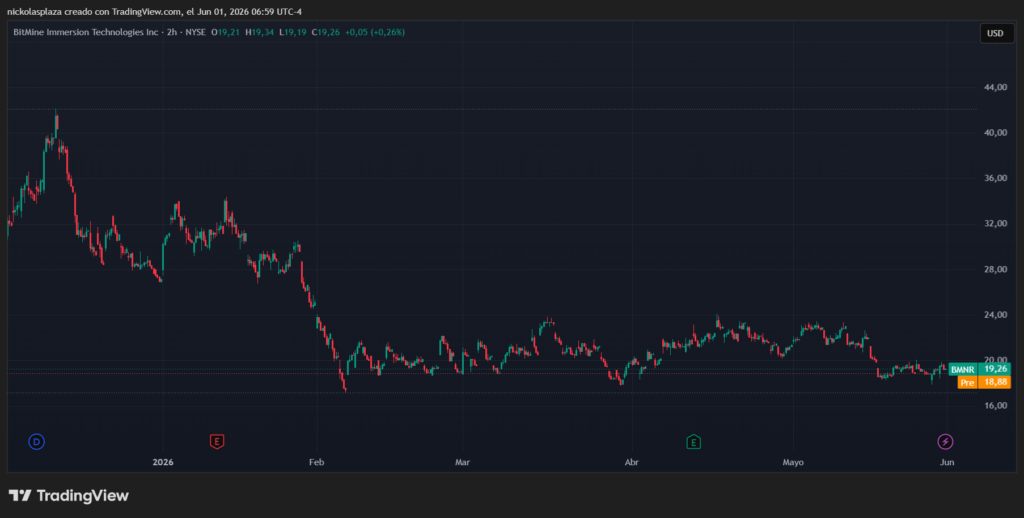The width and height of the screenshot is (1024, 518).
Task: Click the Jun time axis label
Action: pos(947,462)
